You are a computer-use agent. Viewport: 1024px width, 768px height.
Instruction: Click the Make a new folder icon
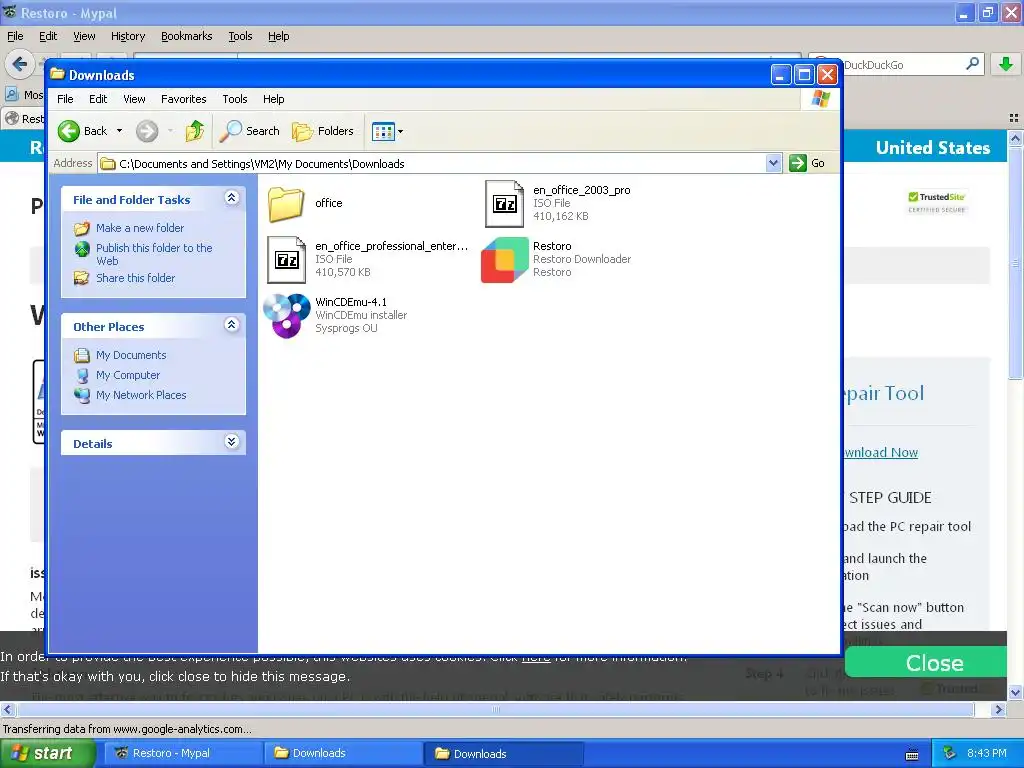point(82,229)
